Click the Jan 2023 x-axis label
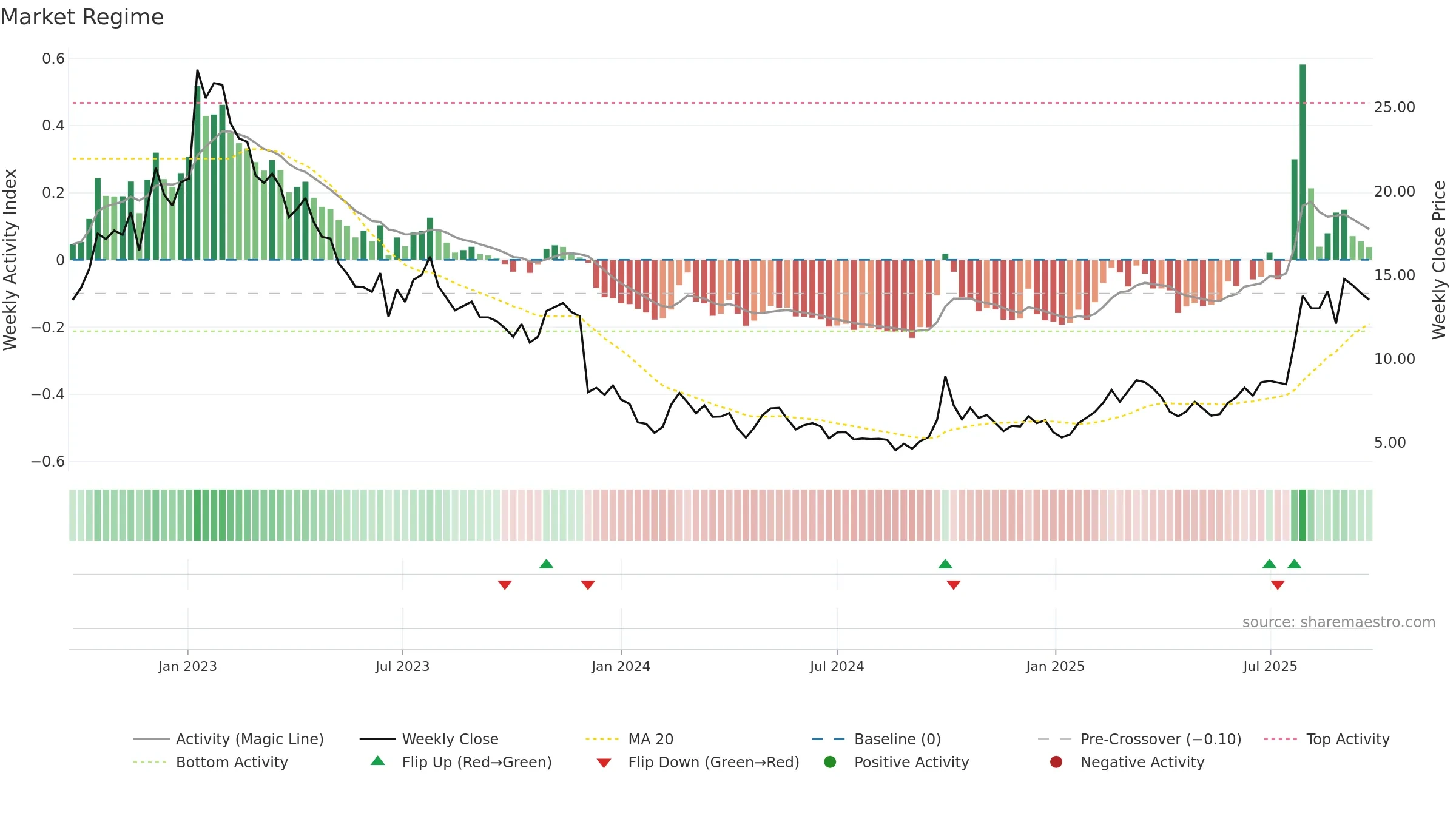The width and height of the screenshot is (1456, 819). click(187, 666)
